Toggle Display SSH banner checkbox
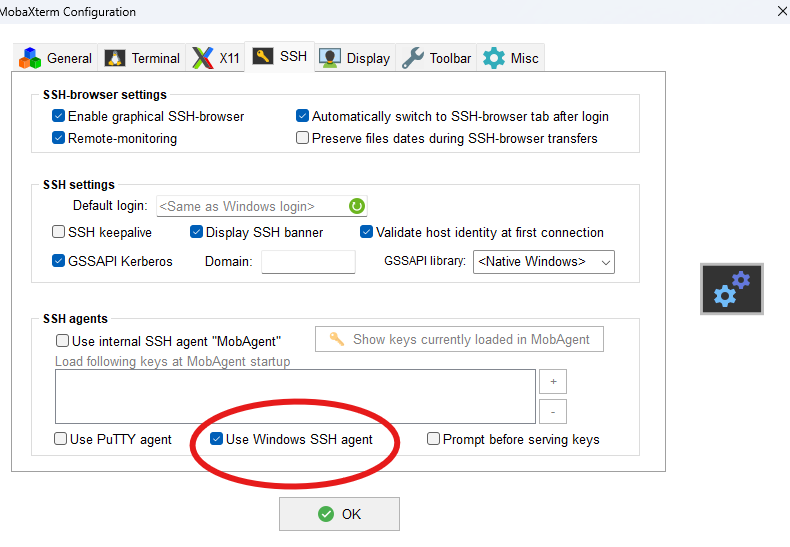The height and width of the screenshot is (547, 790). [196, 232]
